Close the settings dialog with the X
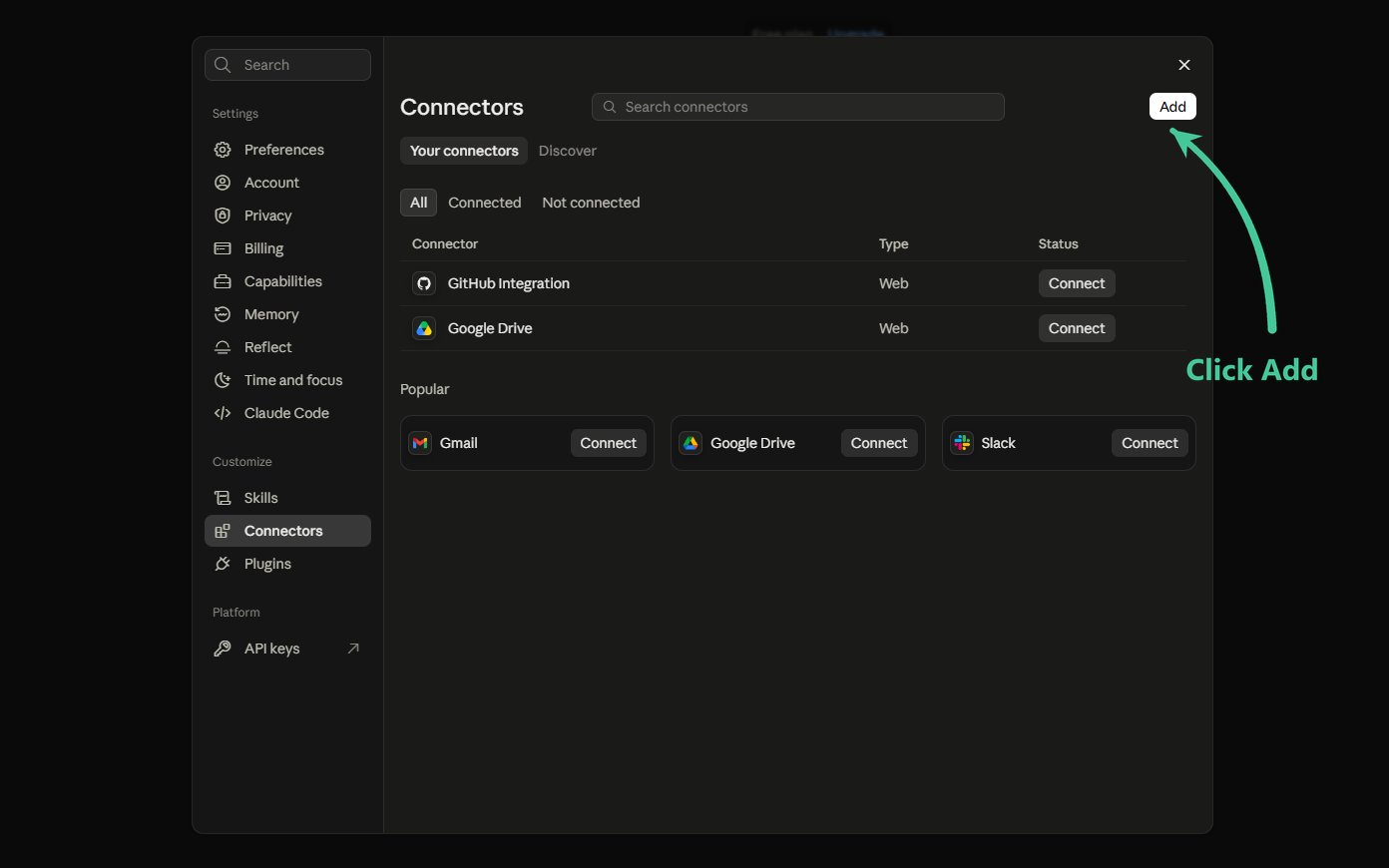Screen dimensions: 1389x868 coord(1184,65)
